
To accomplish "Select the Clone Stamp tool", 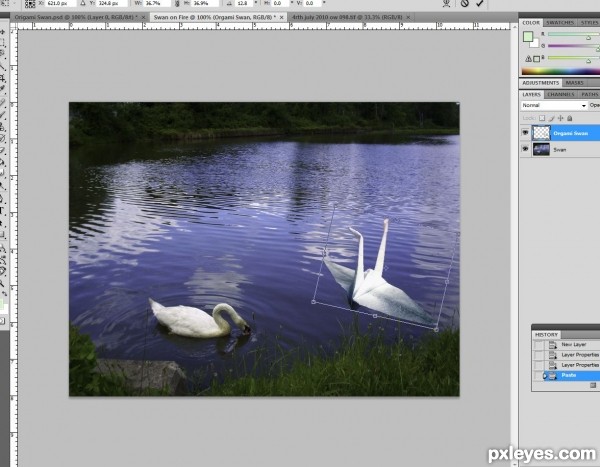I will 2,127.
